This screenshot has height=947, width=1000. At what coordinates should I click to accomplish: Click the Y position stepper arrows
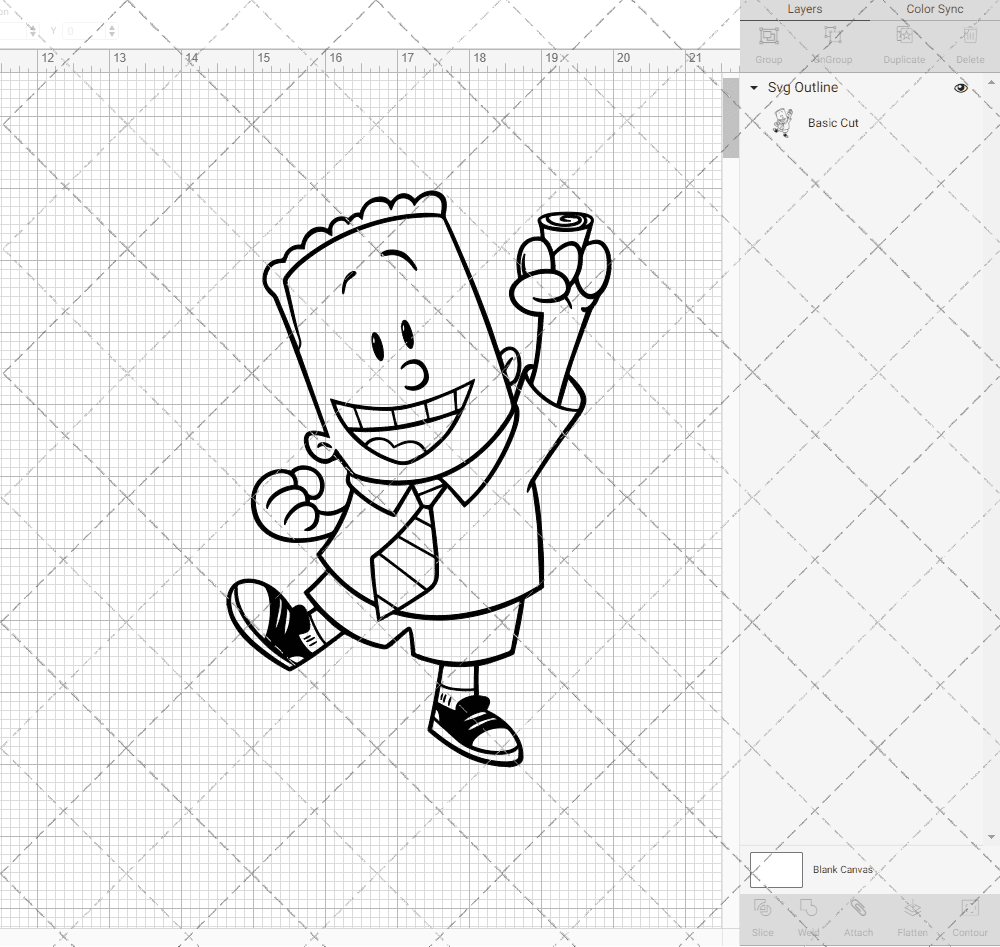tap(112, 31)
